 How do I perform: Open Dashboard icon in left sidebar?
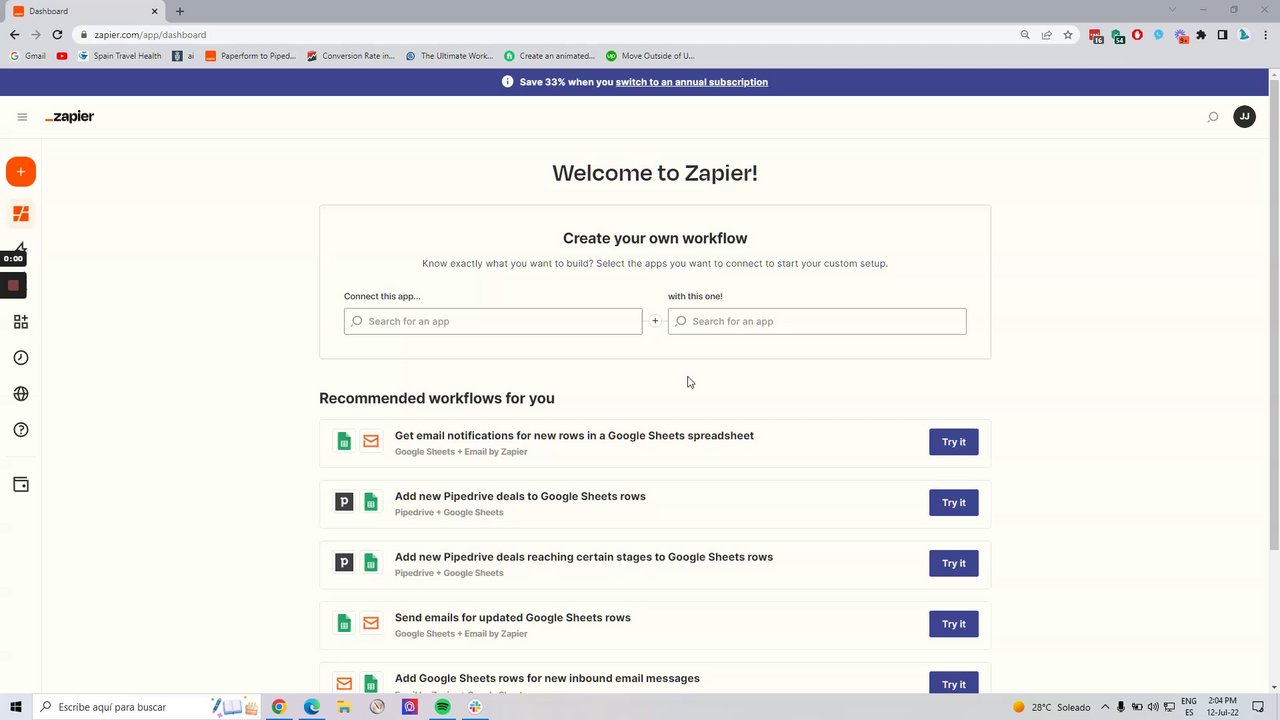coord(21,214)
